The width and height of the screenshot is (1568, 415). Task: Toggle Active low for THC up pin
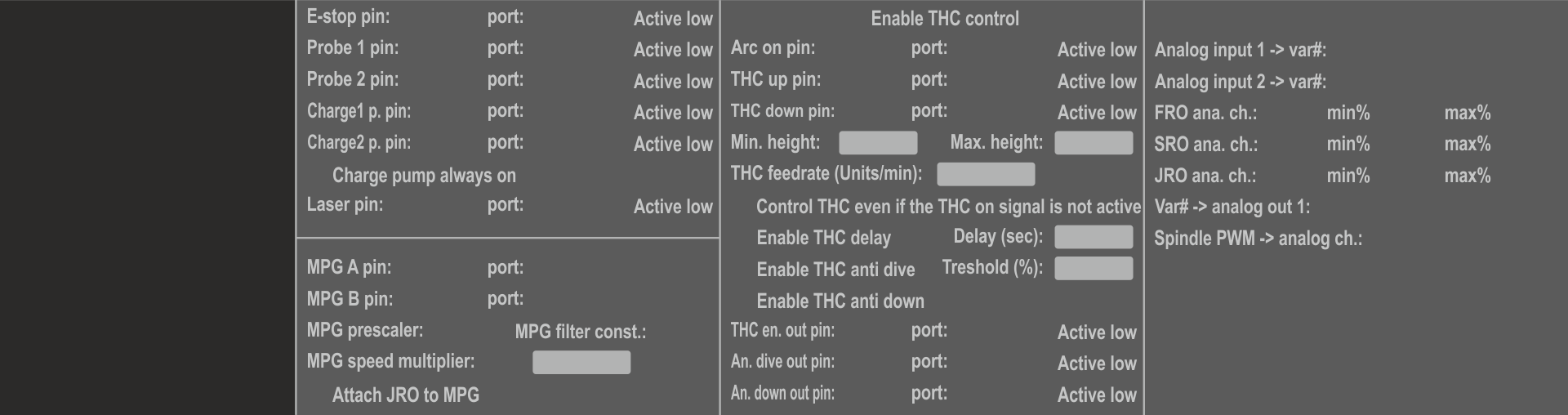[1097, 82]
